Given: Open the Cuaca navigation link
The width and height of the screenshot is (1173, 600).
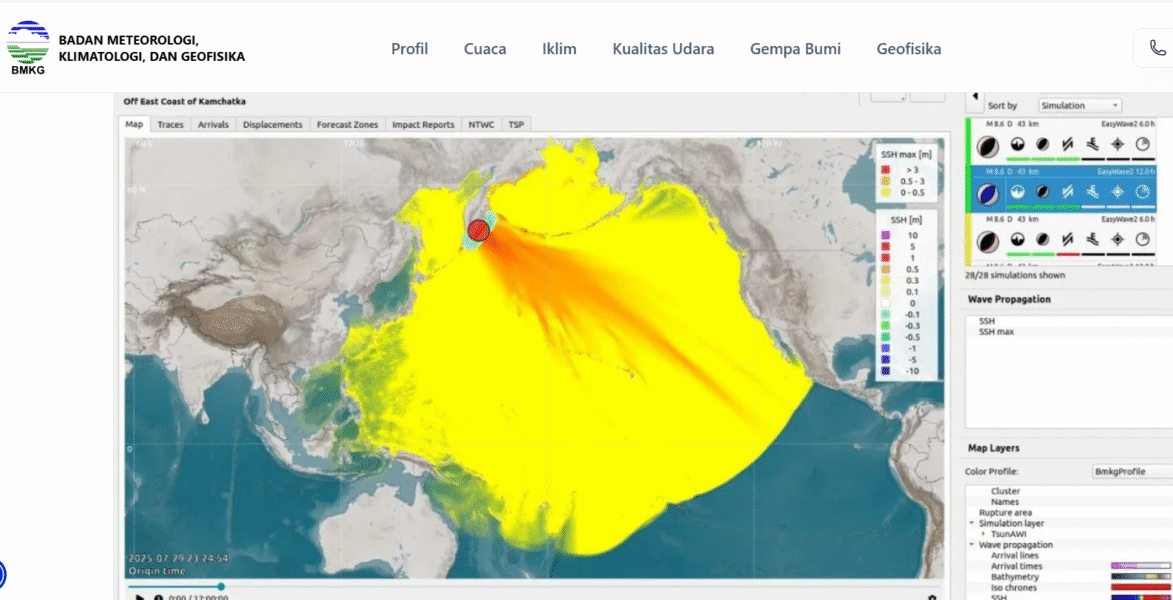Looking at the screenshot, I should coord(485,49).
